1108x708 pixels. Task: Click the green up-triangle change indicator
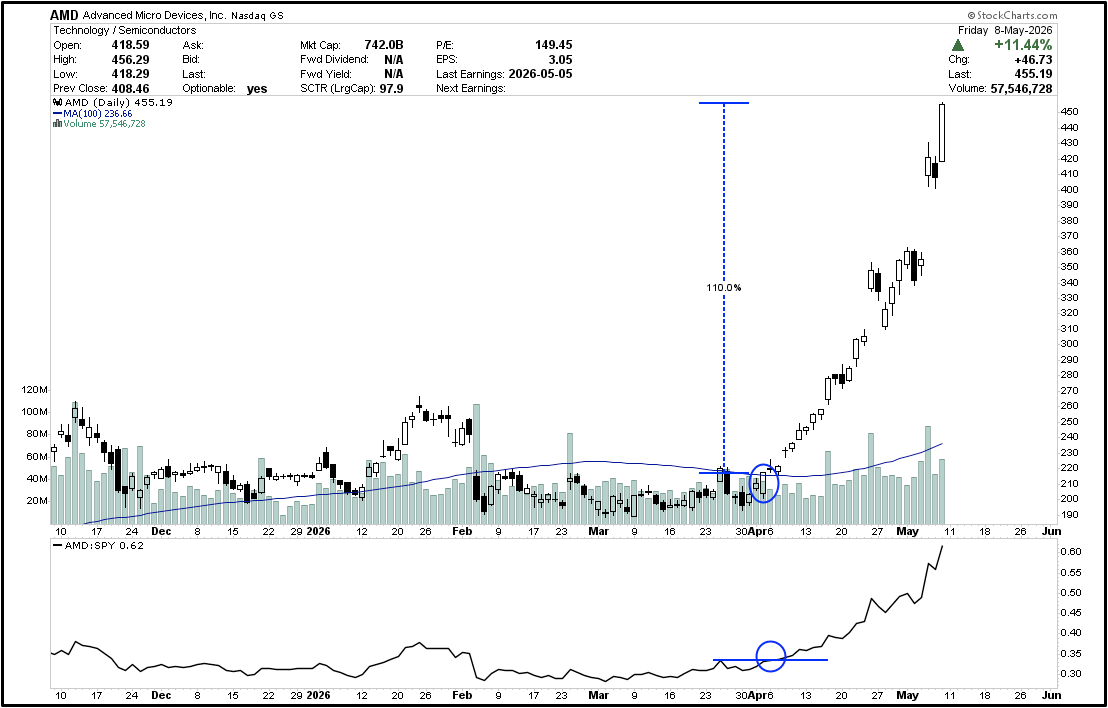(958, 45)
